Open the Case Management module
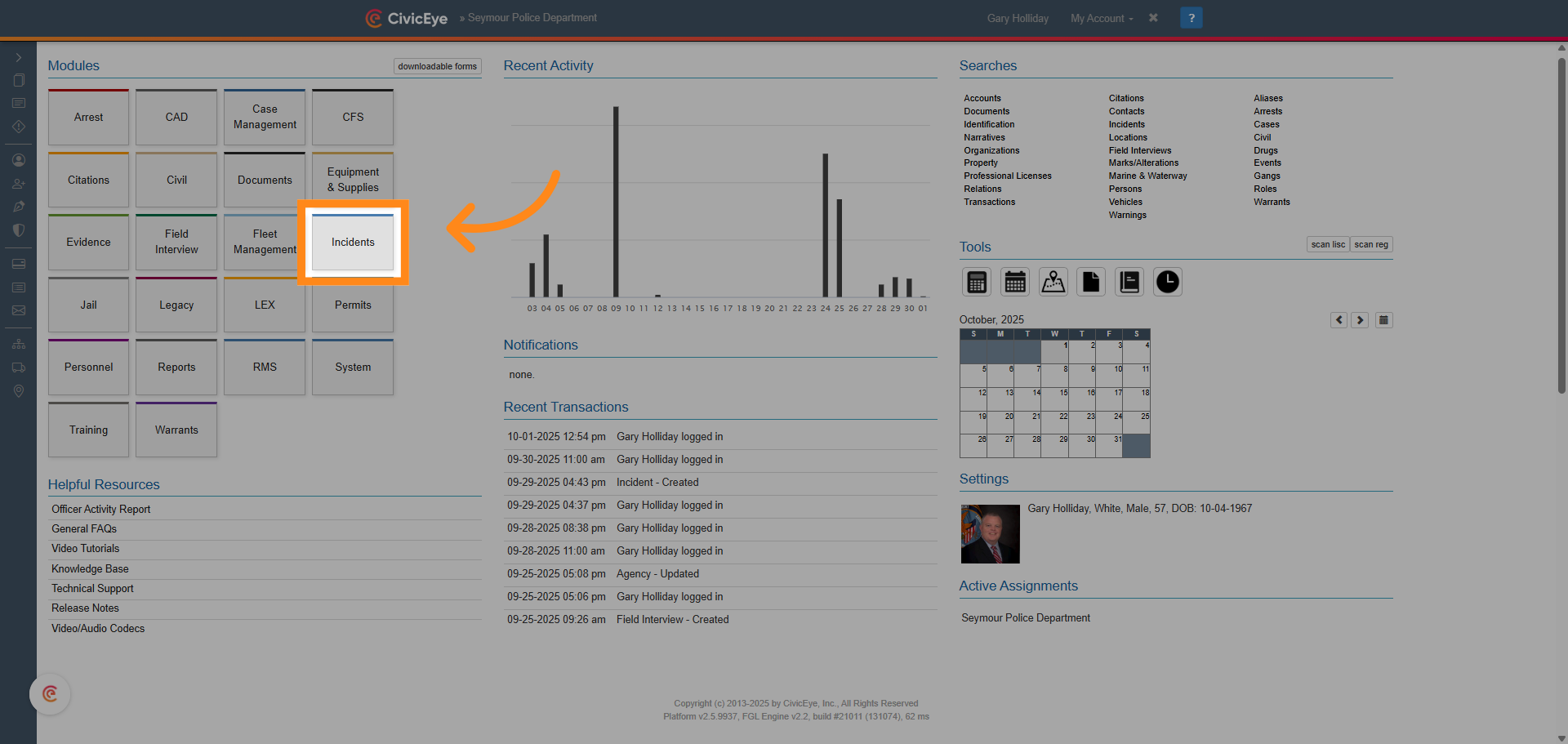 coord(265,117)
